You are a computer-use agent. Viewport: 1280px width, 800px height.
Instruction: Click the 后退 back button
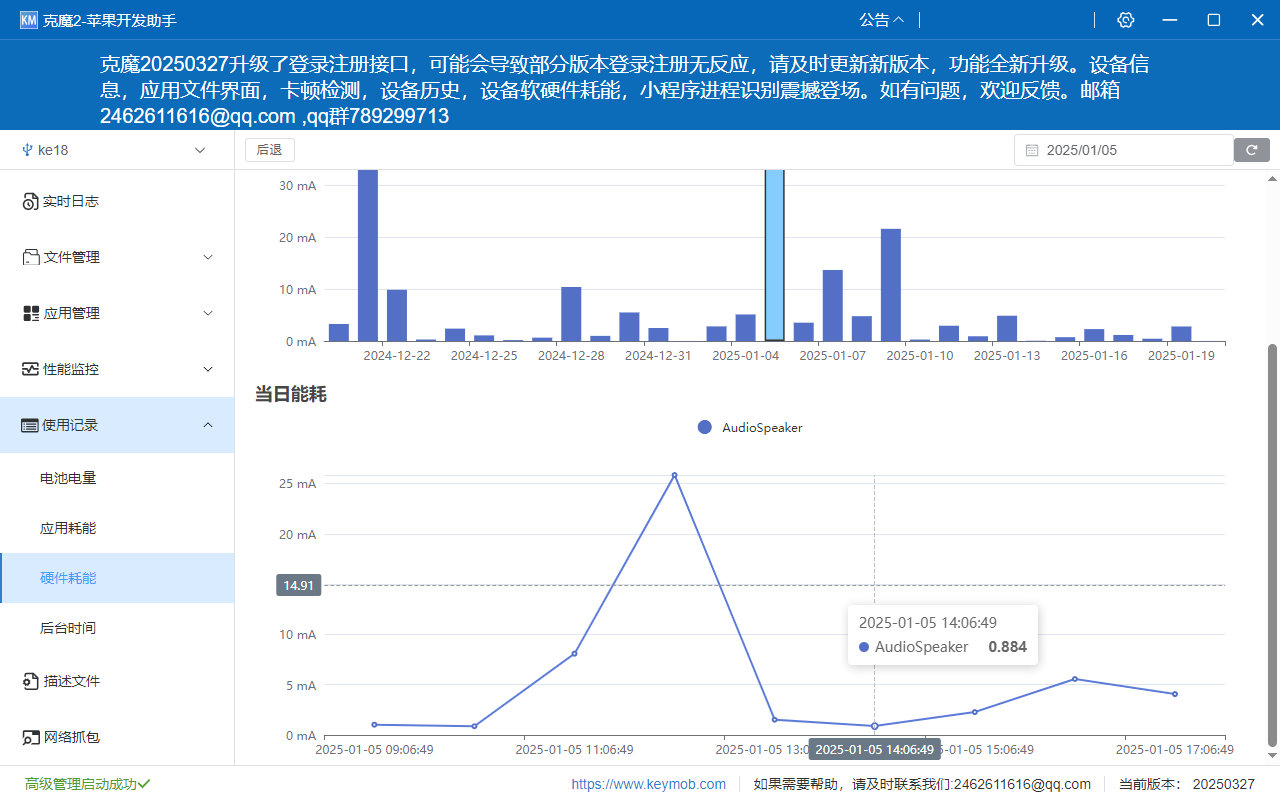pos(270,150)
